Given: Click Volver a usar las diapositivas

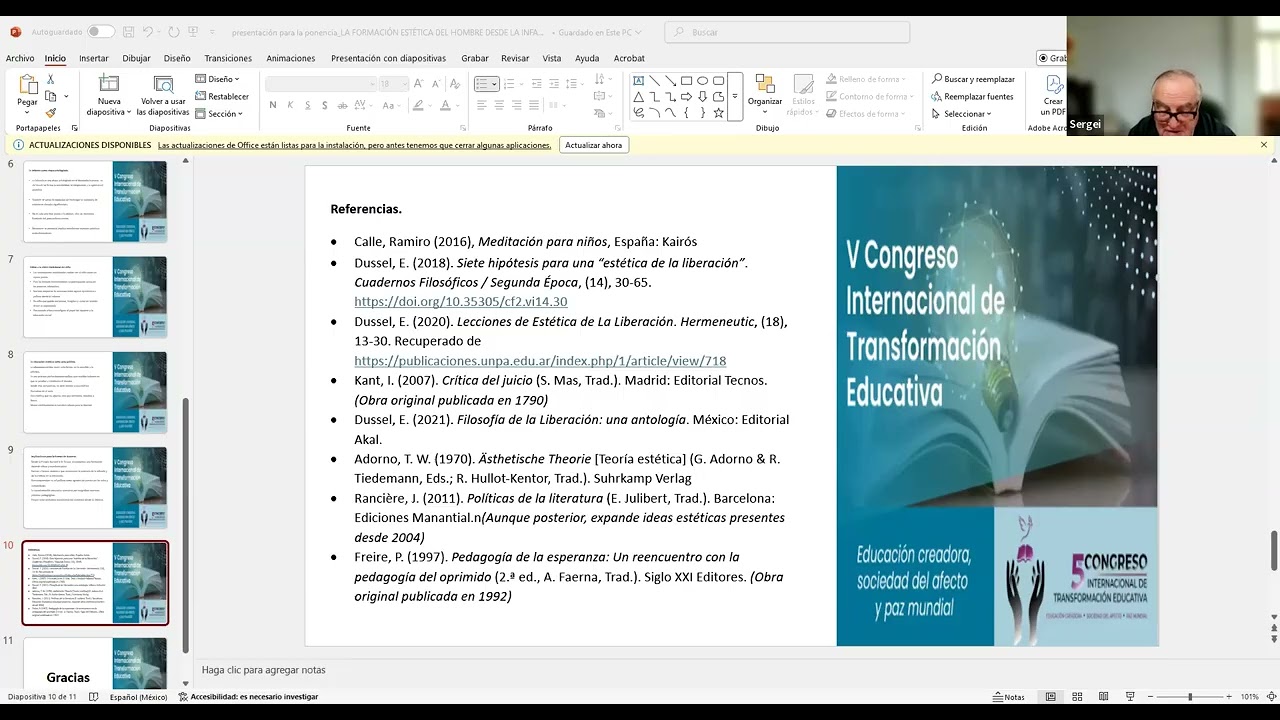Looking at the screenshot, I should [x=163, y=95].
